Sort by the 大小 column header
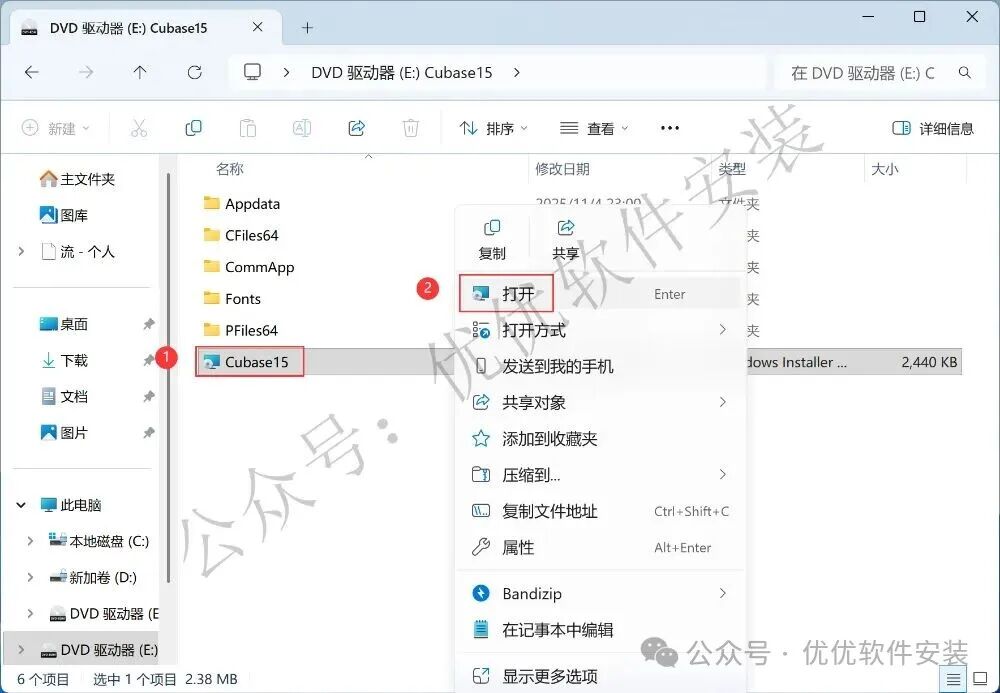The height and width of the screenshot is (693, 1000). tap(885, 169)
